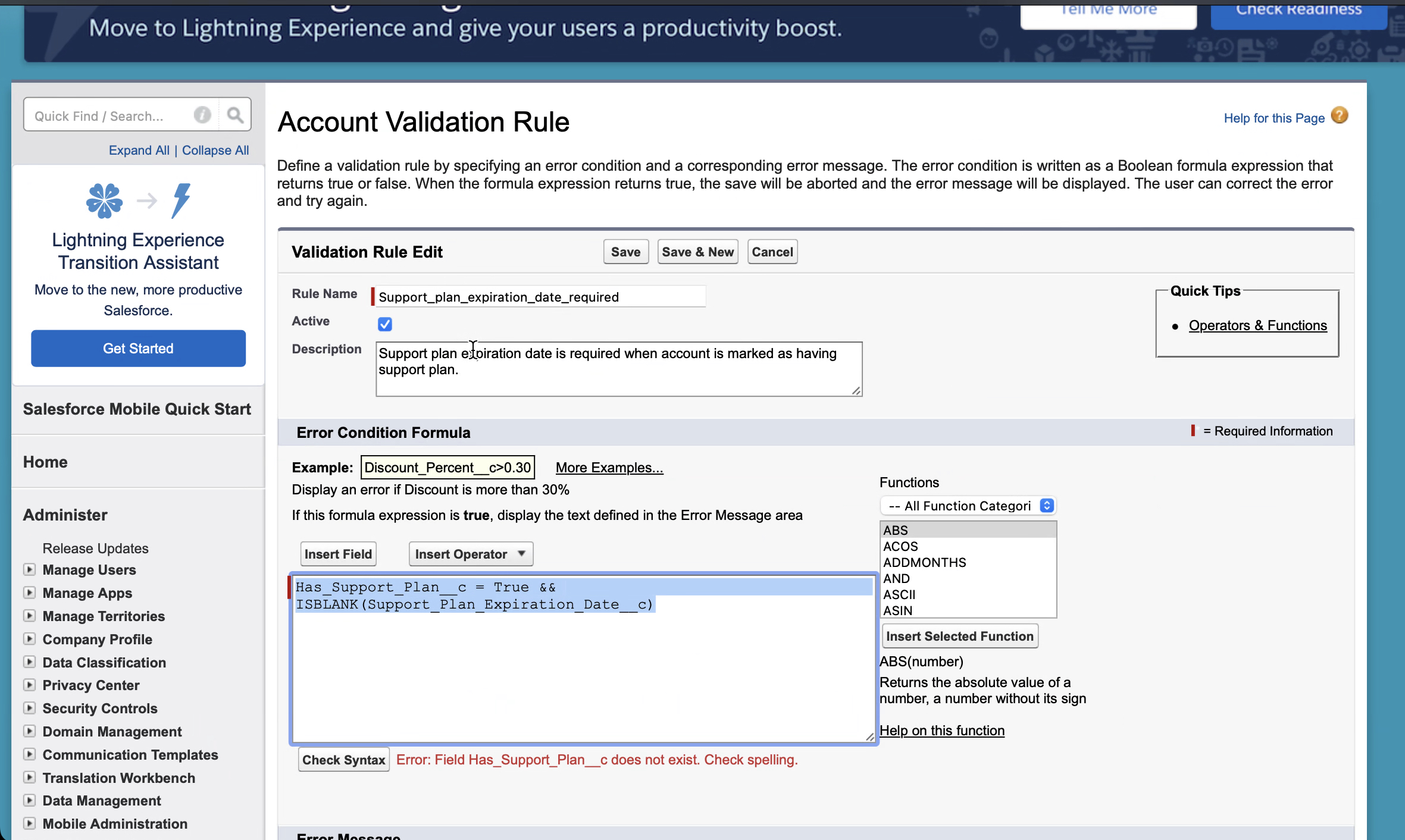Select ADDMONTHS in the functions list

tap(924, 562)
